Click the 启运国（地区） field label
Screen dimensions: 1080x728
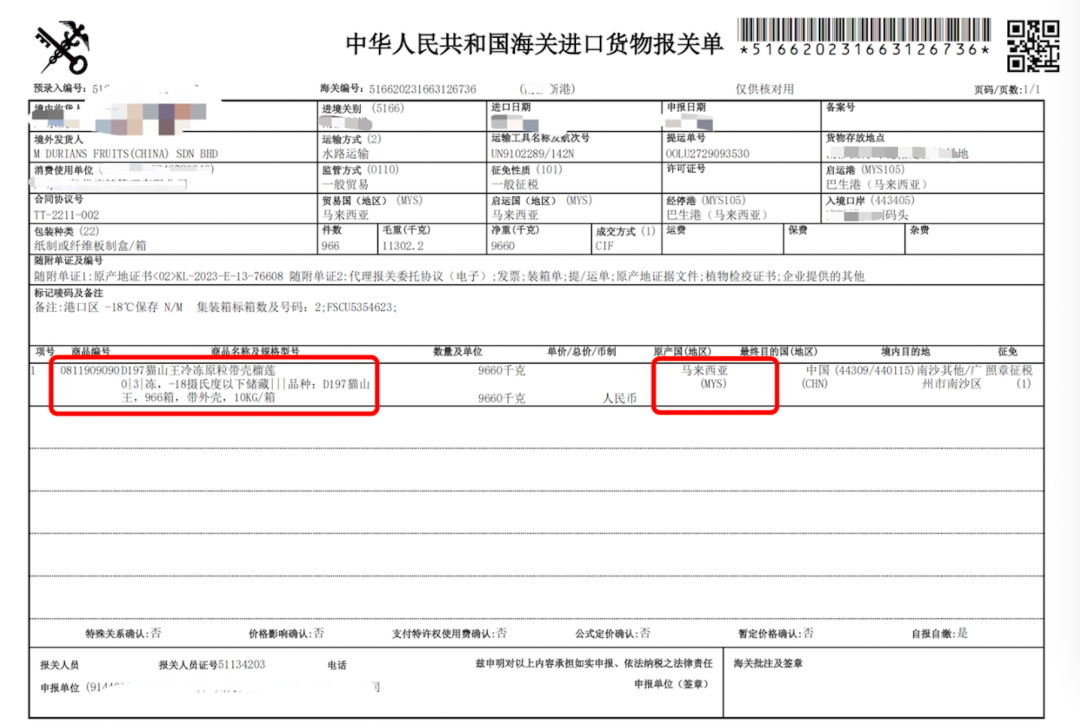point(541,200)
